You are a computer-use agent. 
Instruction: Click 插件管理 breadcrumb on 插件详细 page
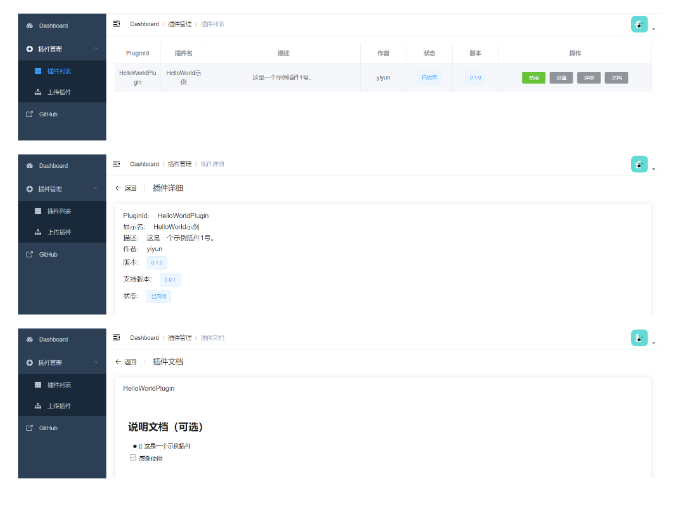point(180,164)
